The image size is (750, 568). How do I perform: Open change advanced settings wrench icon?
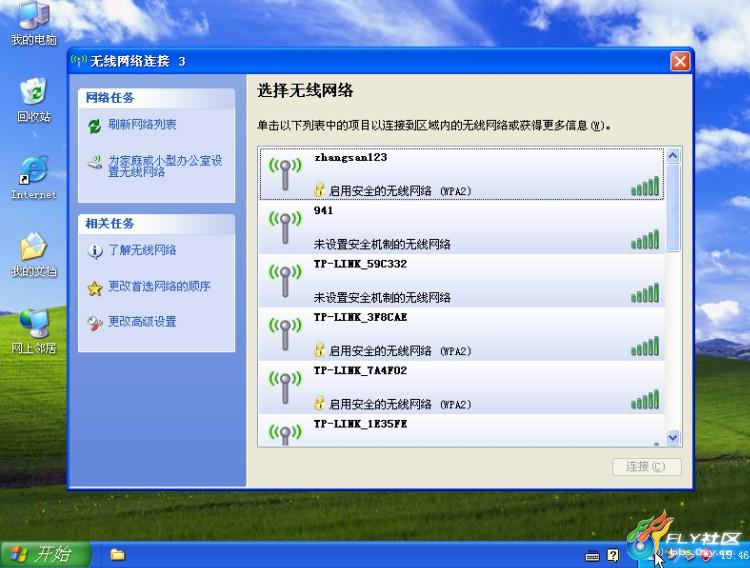95,323
